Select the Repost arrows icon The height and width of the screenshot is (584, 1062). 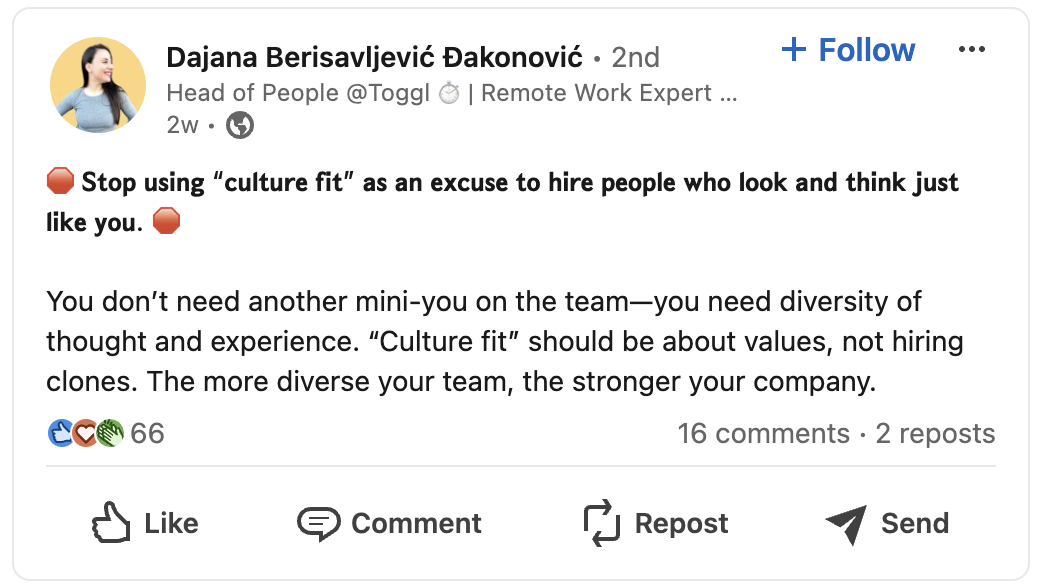tap(600, 522)
